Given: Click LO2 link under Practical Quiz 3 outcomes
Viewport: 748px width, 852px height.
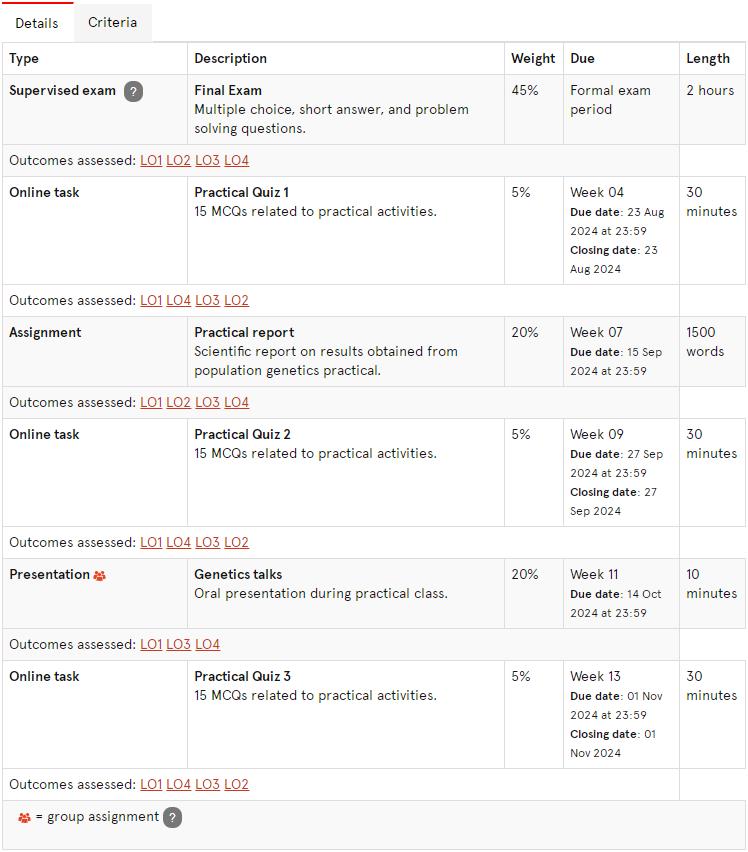Looking at the screenshot, I should pyautogui.click(x=236, y=785).
